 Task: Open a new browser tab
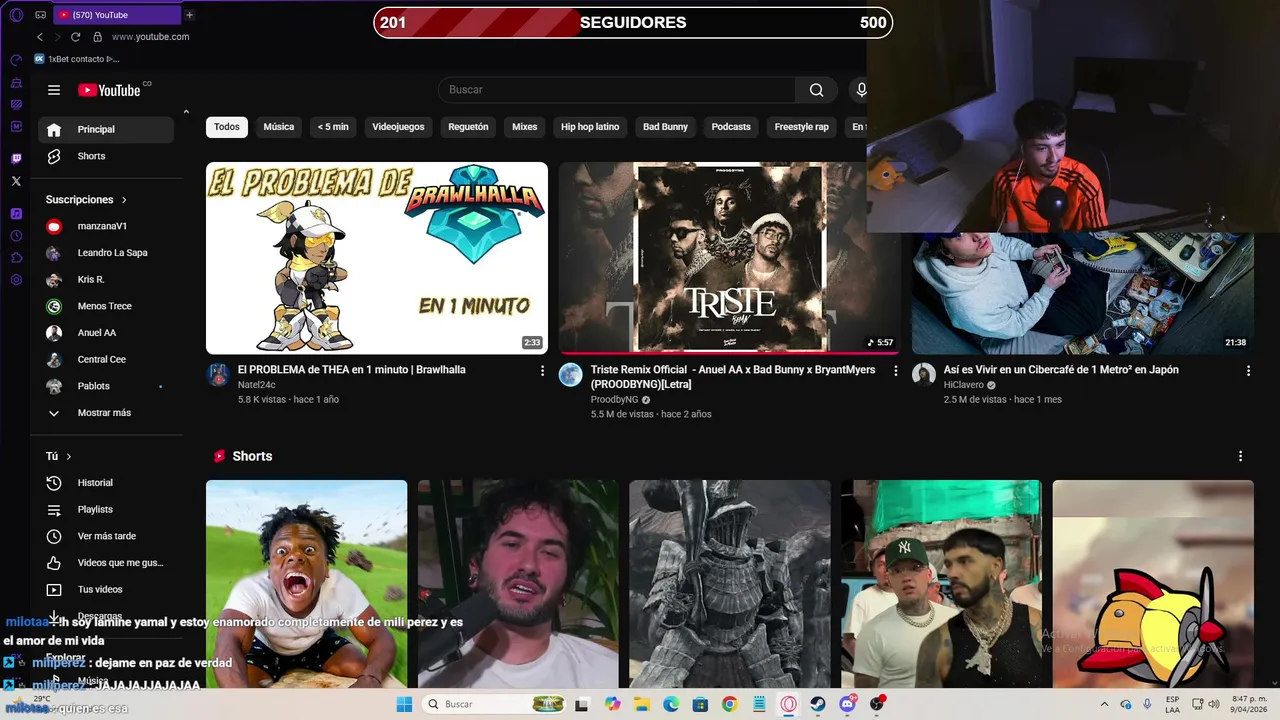(189, 15)
